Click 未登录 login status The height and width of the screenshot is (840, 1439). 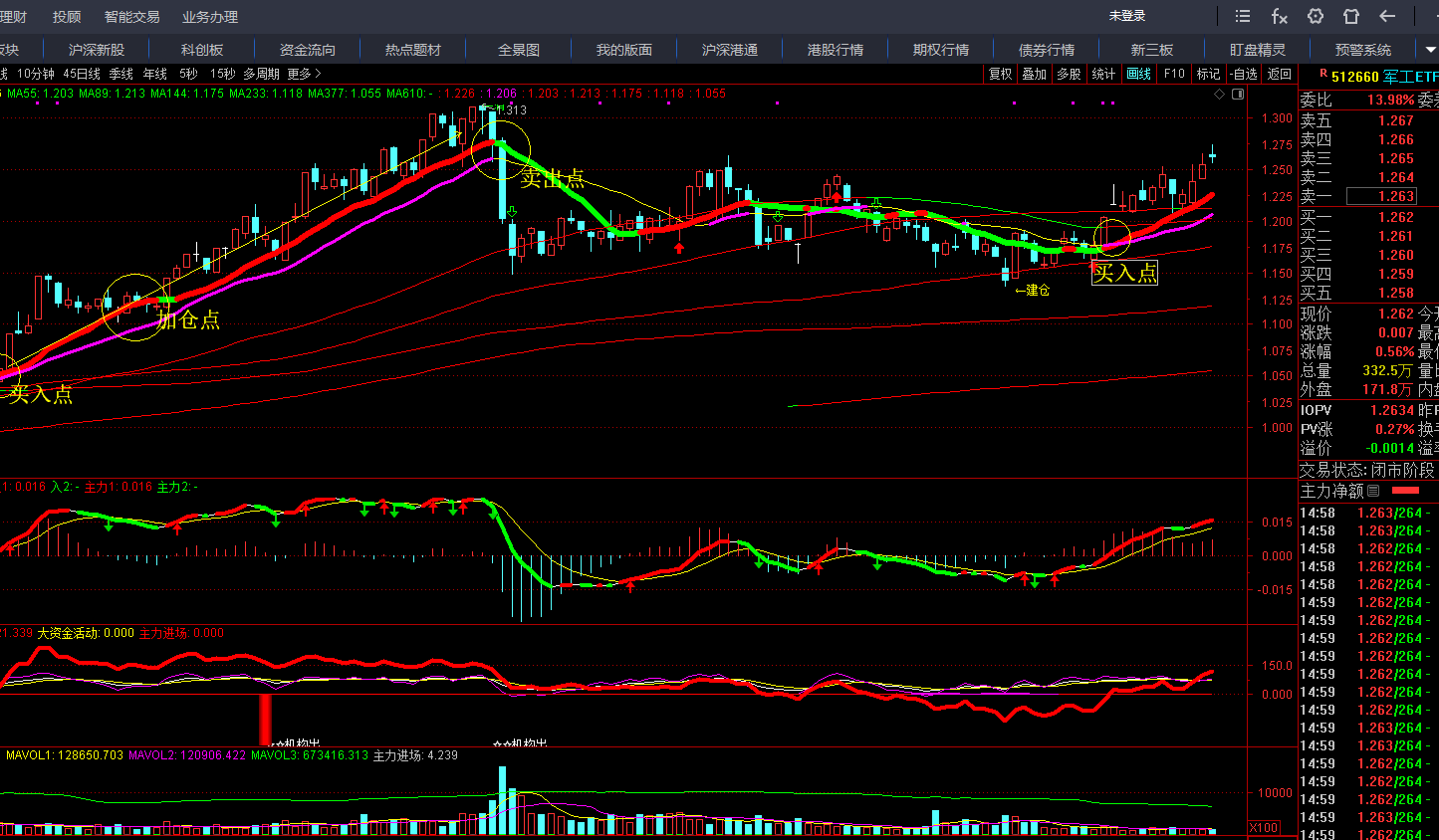pyautogui.click(x=1127, y=16)
